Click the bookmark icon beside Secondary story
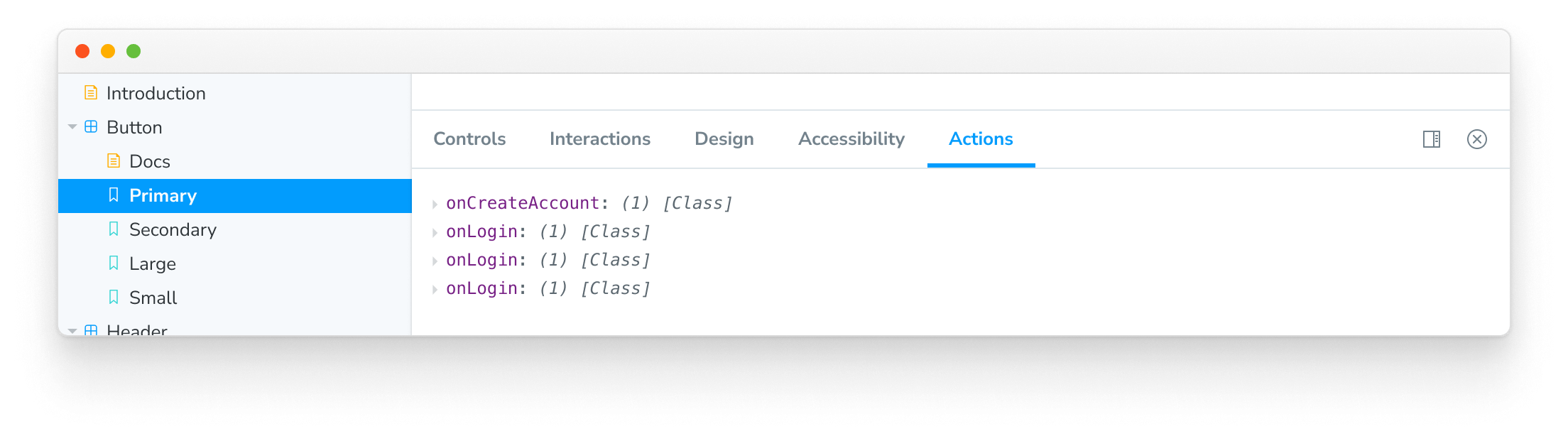 (114, 229)
